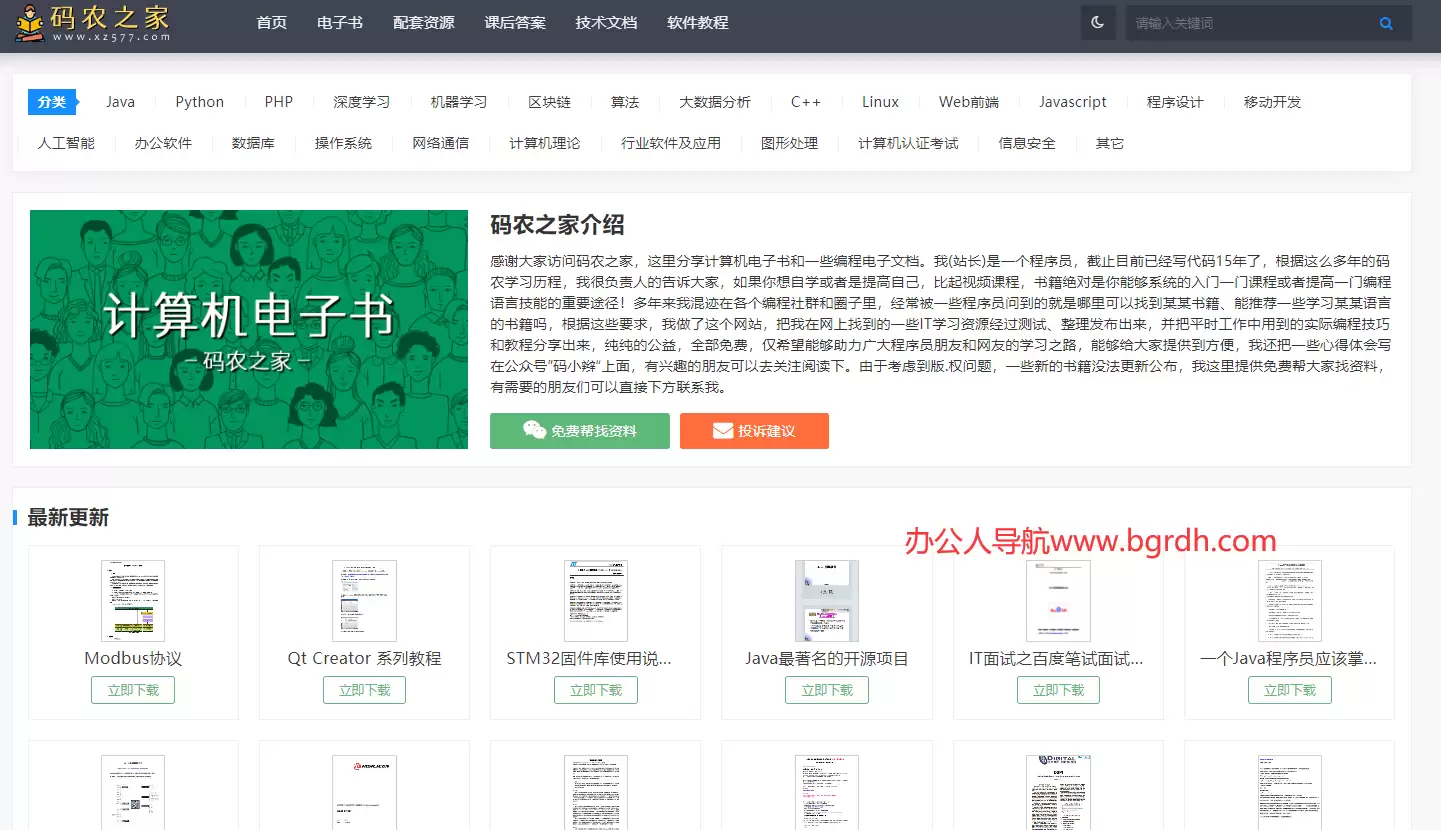
Task: View the Qt Creator 系列教程 listing
Action: point(364,658)
